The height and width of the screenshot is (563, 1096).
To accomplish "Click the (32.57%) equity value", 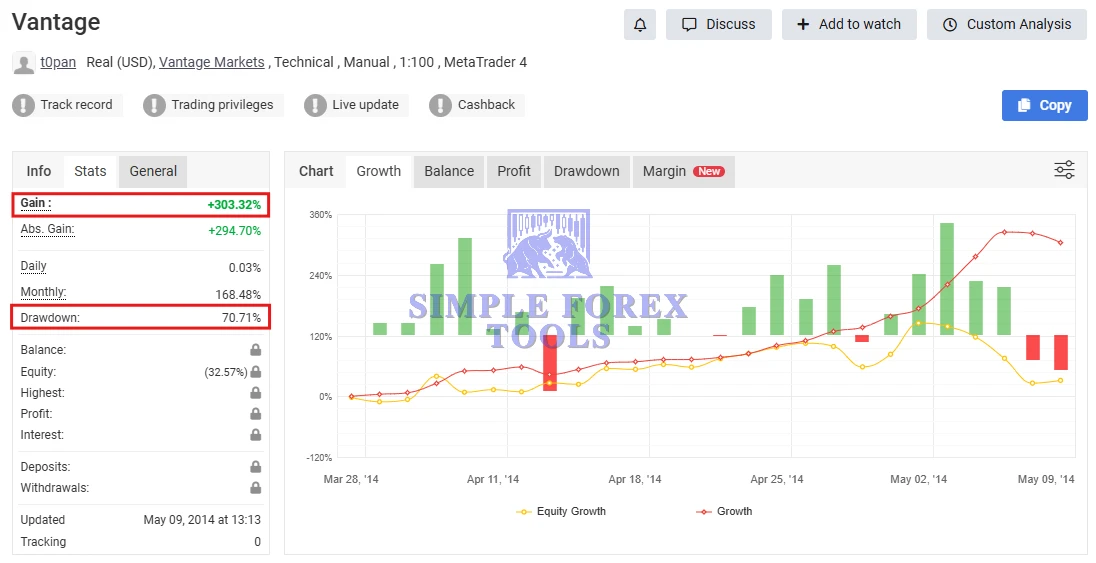I will click(x=226, y=372).
